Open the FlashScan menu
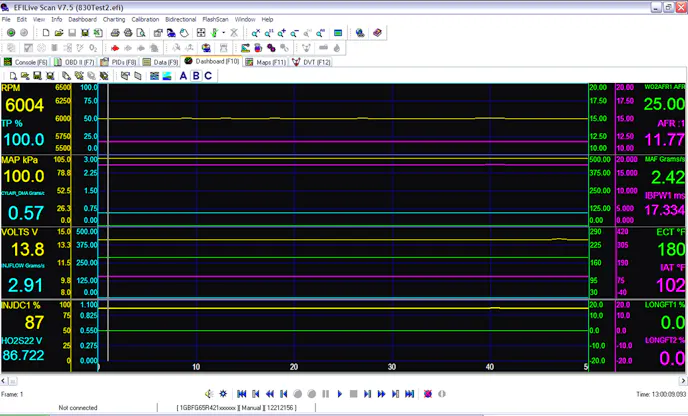The height and width of the screenshot is (416, 688). click(x=214, y=19)
